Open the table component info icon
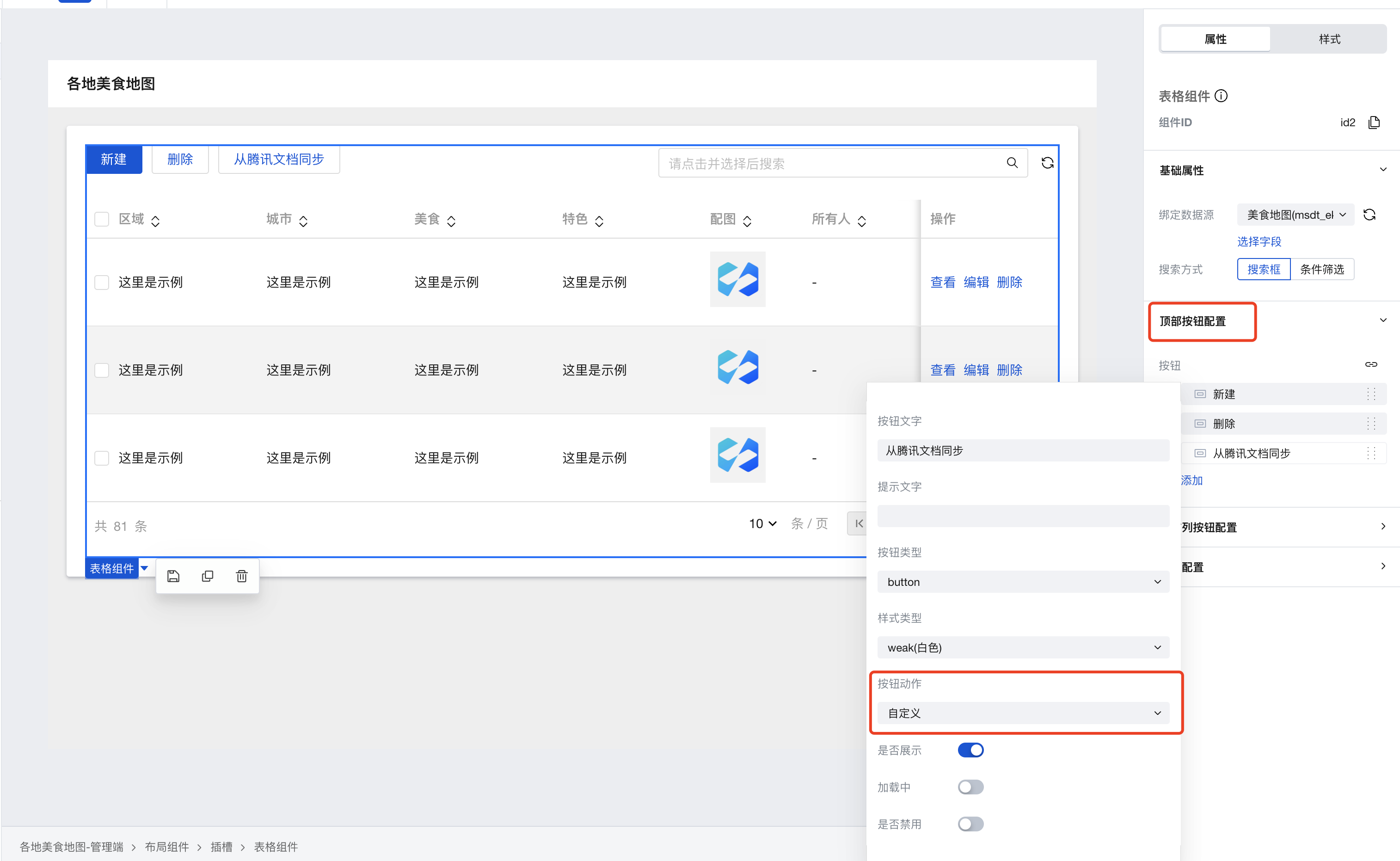Screen dimensions: 1400x861 (1221, 96)
